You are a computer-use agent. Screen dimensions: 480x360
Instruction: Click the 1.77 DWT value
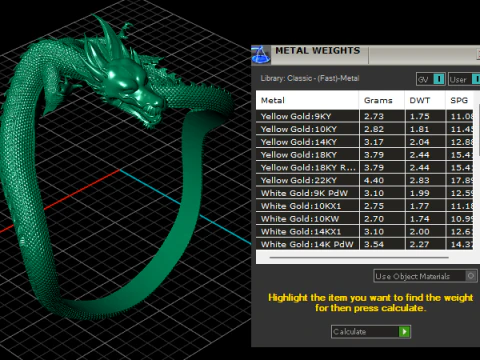(419, 206)
